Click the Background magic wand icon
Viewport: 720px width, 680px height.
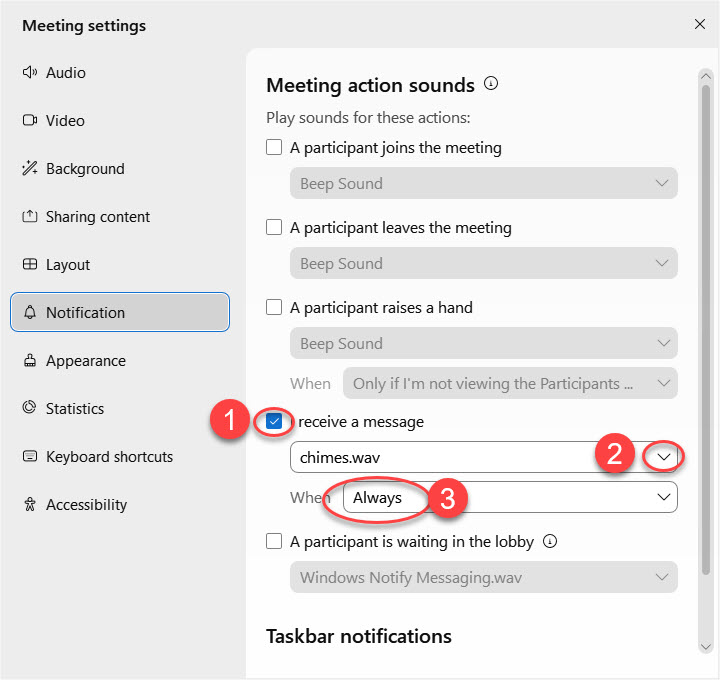(29, 169)
